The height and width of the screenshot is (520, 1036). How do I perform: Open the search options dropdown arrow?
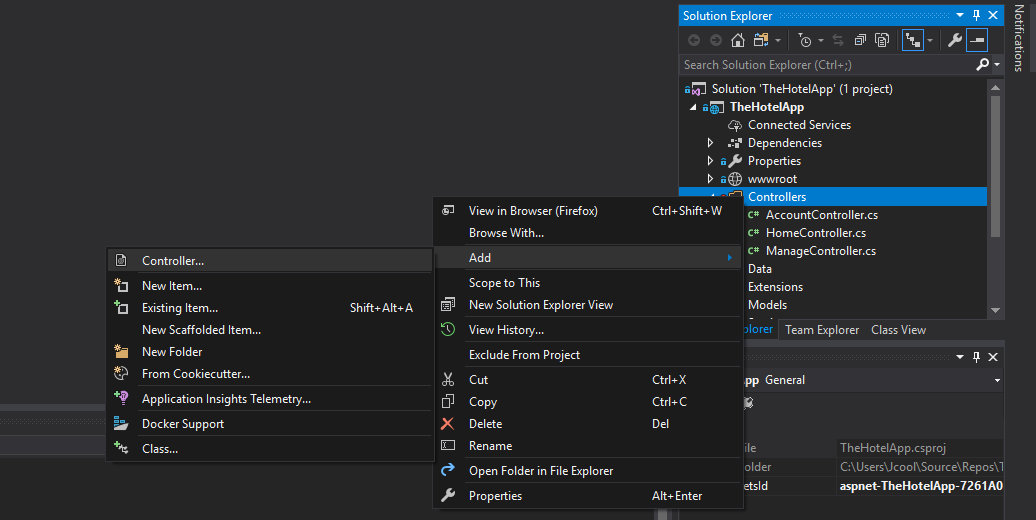pos(997,65)
